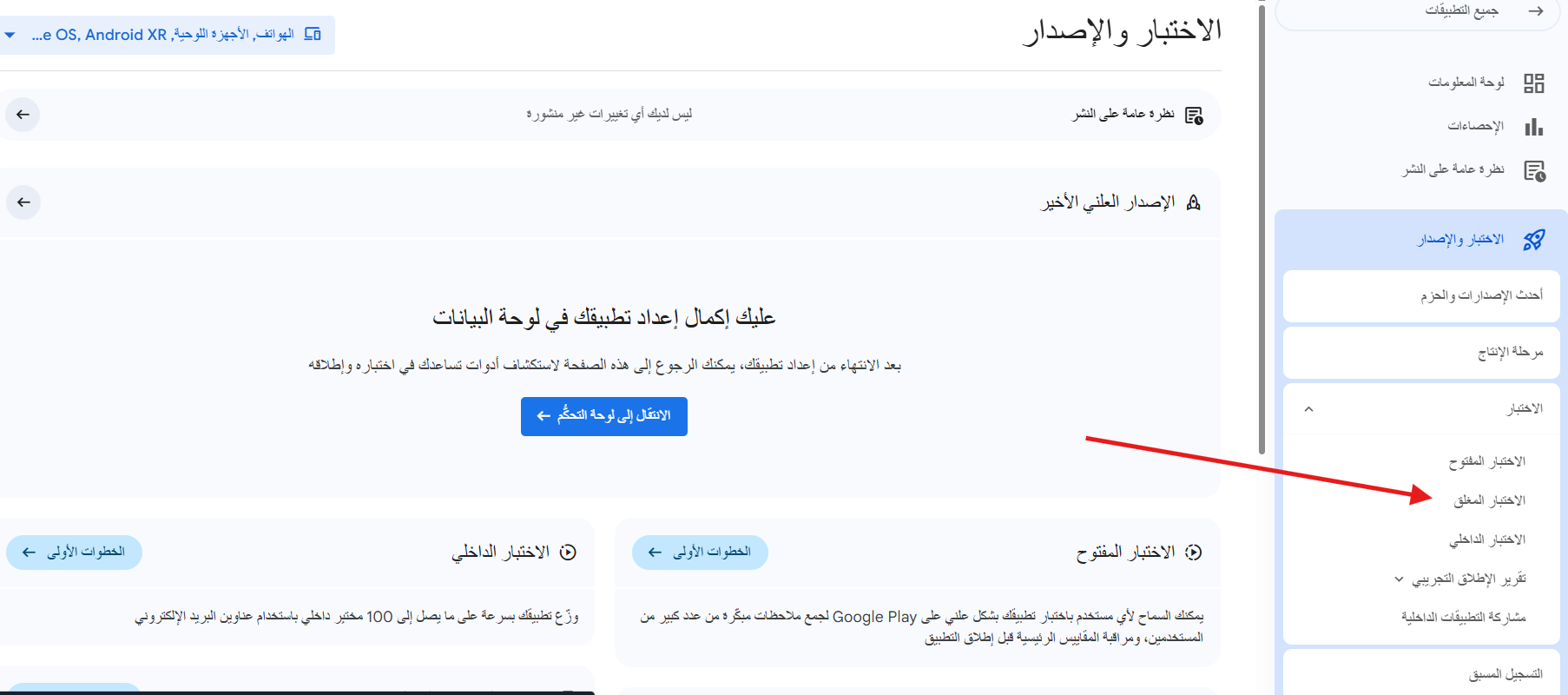Collapse the Testing section in sidebar
1568x695 pixels.
coord(1308,409)
